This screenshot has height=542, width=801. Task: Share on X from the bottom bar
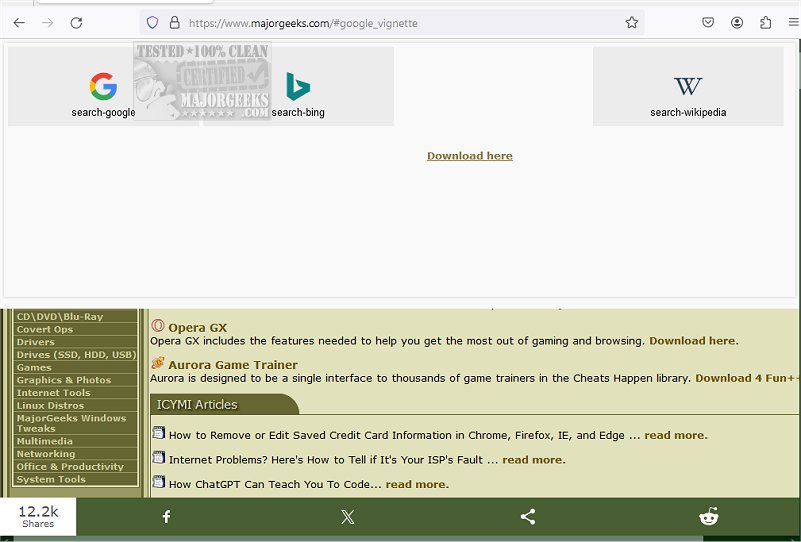tap(347, 517)
